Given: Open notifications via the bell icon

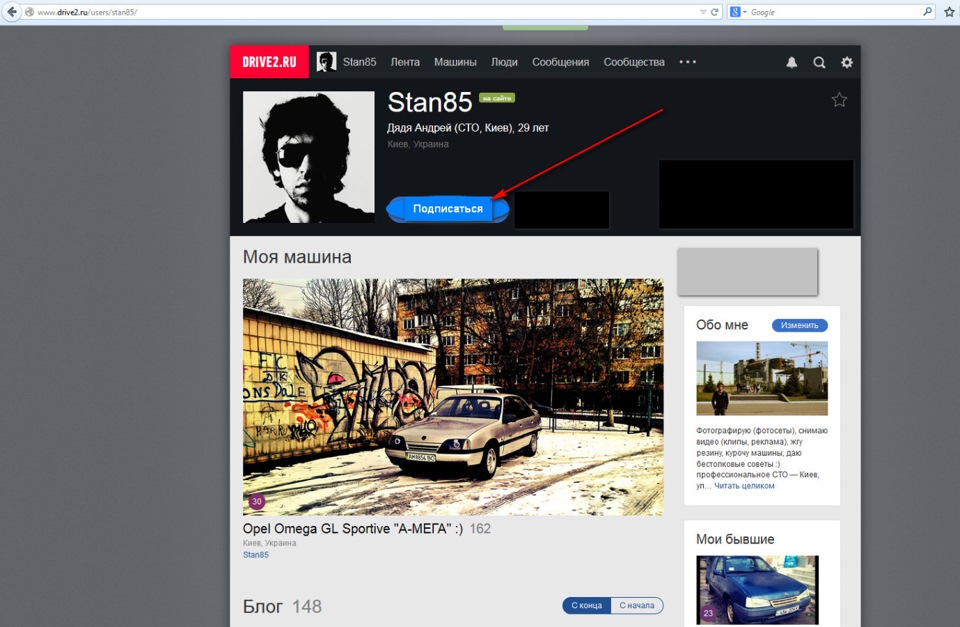Looking at the screenshot, I should pos(792,62).
